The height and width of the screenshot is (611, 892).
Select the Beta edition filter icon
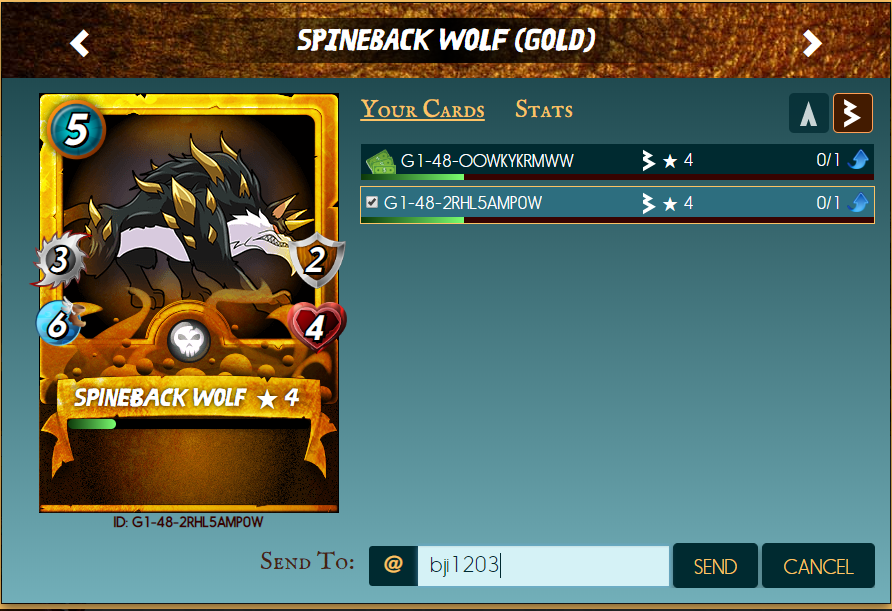coord(852,113)
